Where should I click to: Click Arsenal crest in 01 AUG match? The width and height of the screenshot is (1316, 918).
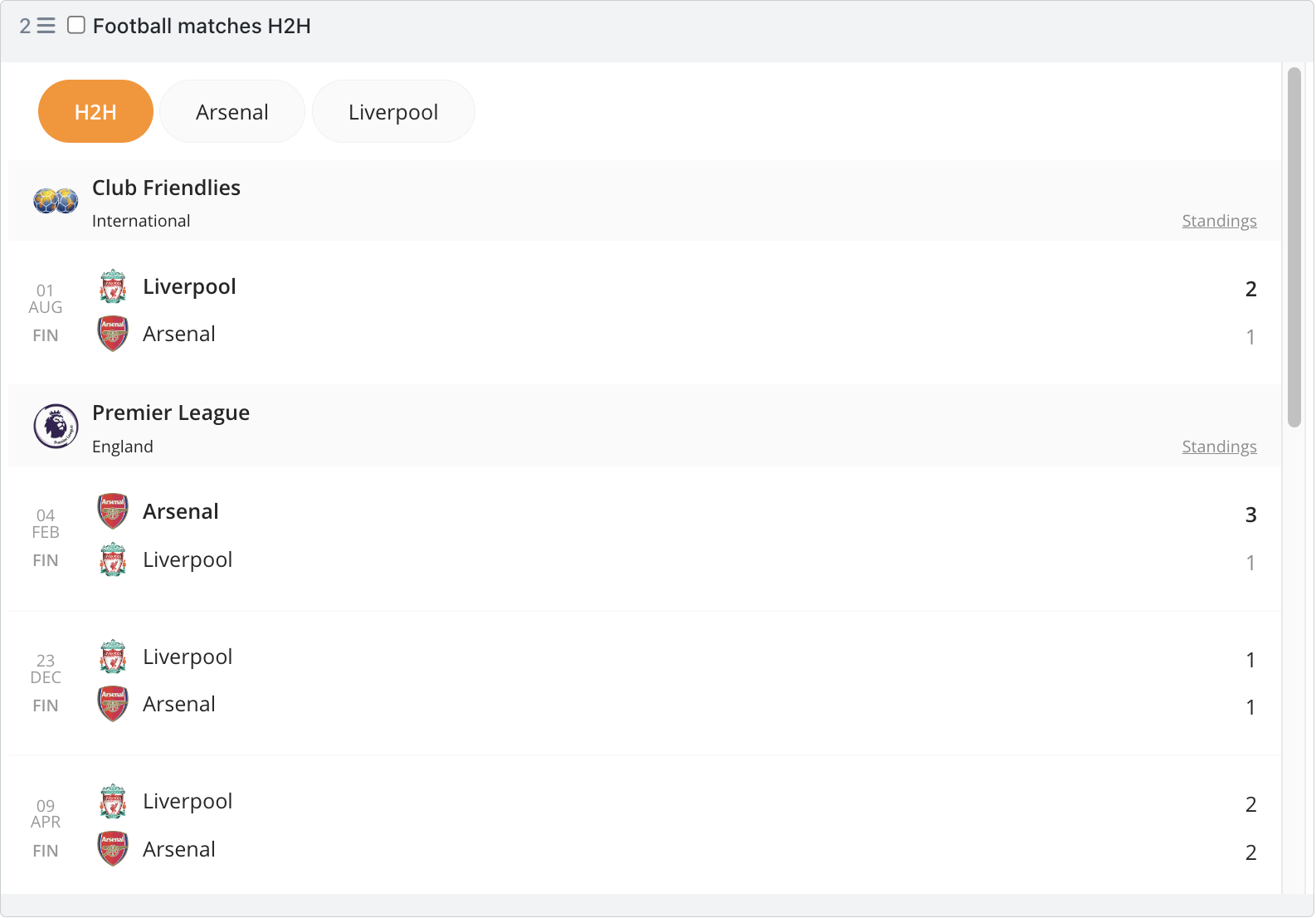(x=113, y=334)
